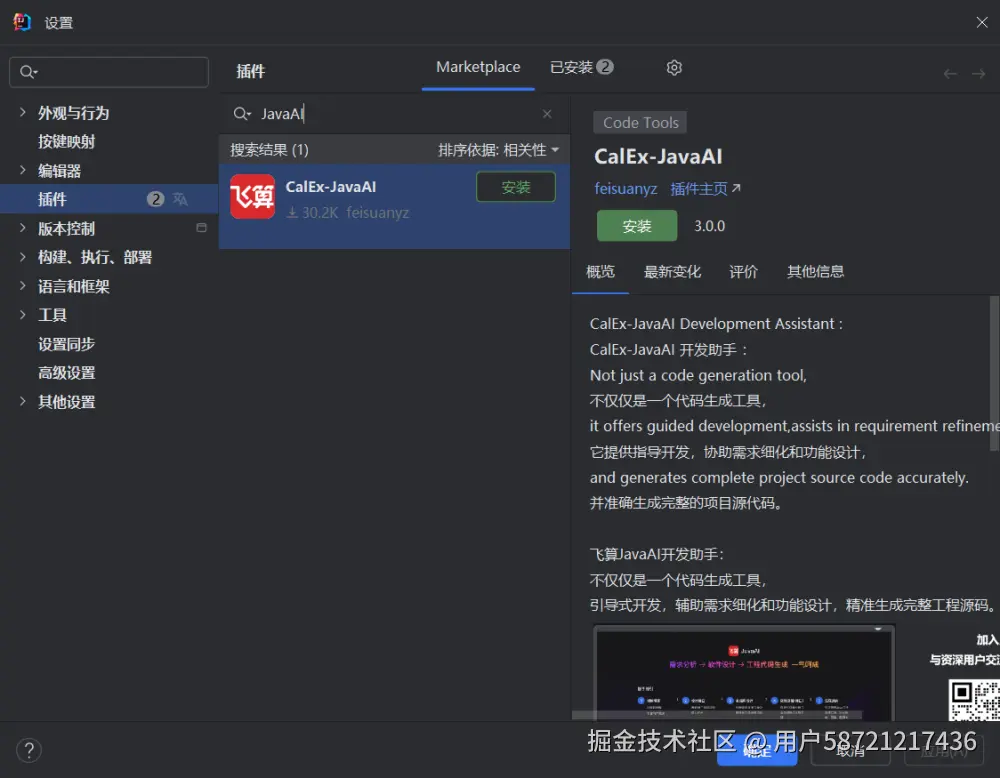Image resolution: width=1000 pixels, height=778 pixels.
Task: Switch to the 已安装 tab
Action: coord(582,67)
